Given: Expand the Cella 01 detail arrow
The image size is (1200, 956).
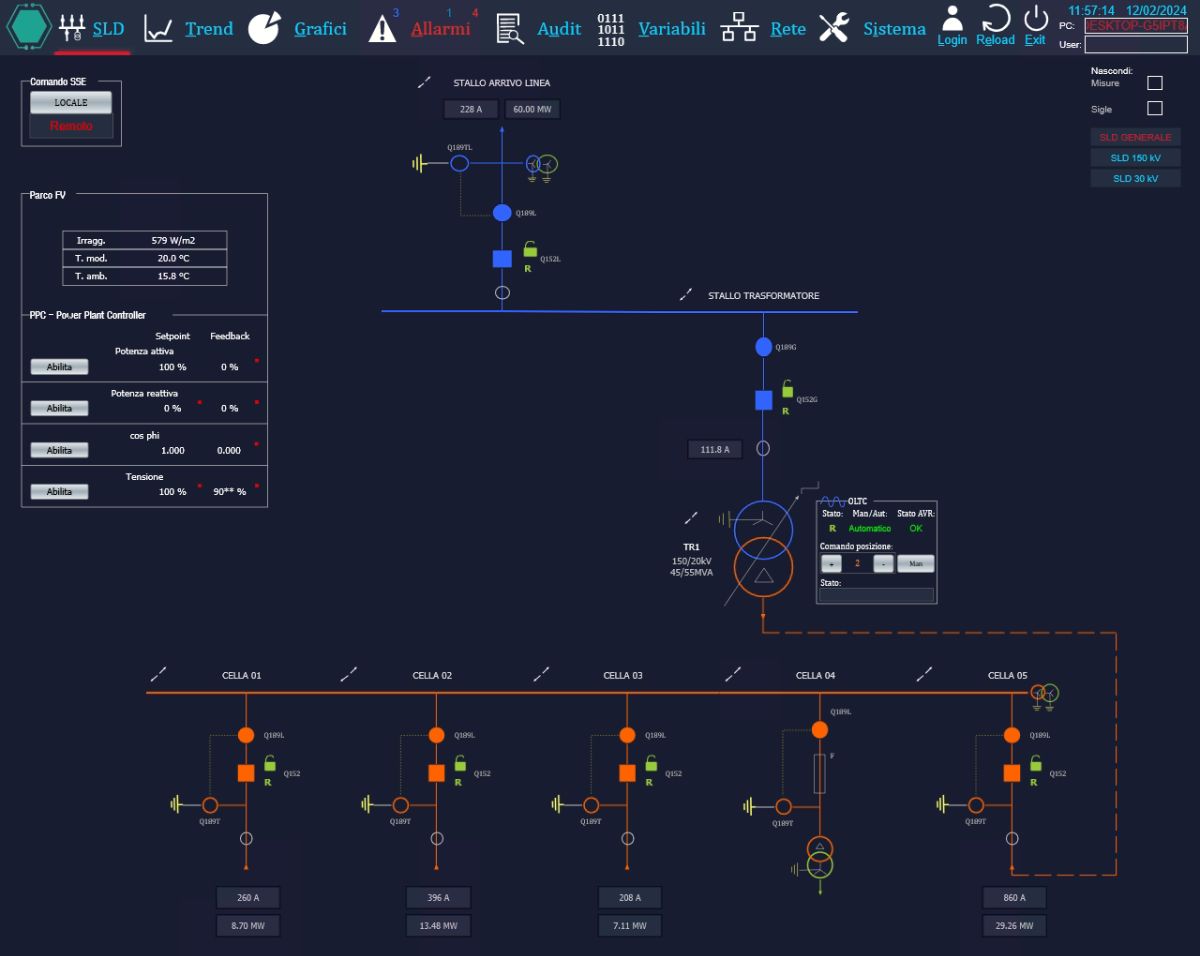Looking at the screenshot, I should (158, 675).
